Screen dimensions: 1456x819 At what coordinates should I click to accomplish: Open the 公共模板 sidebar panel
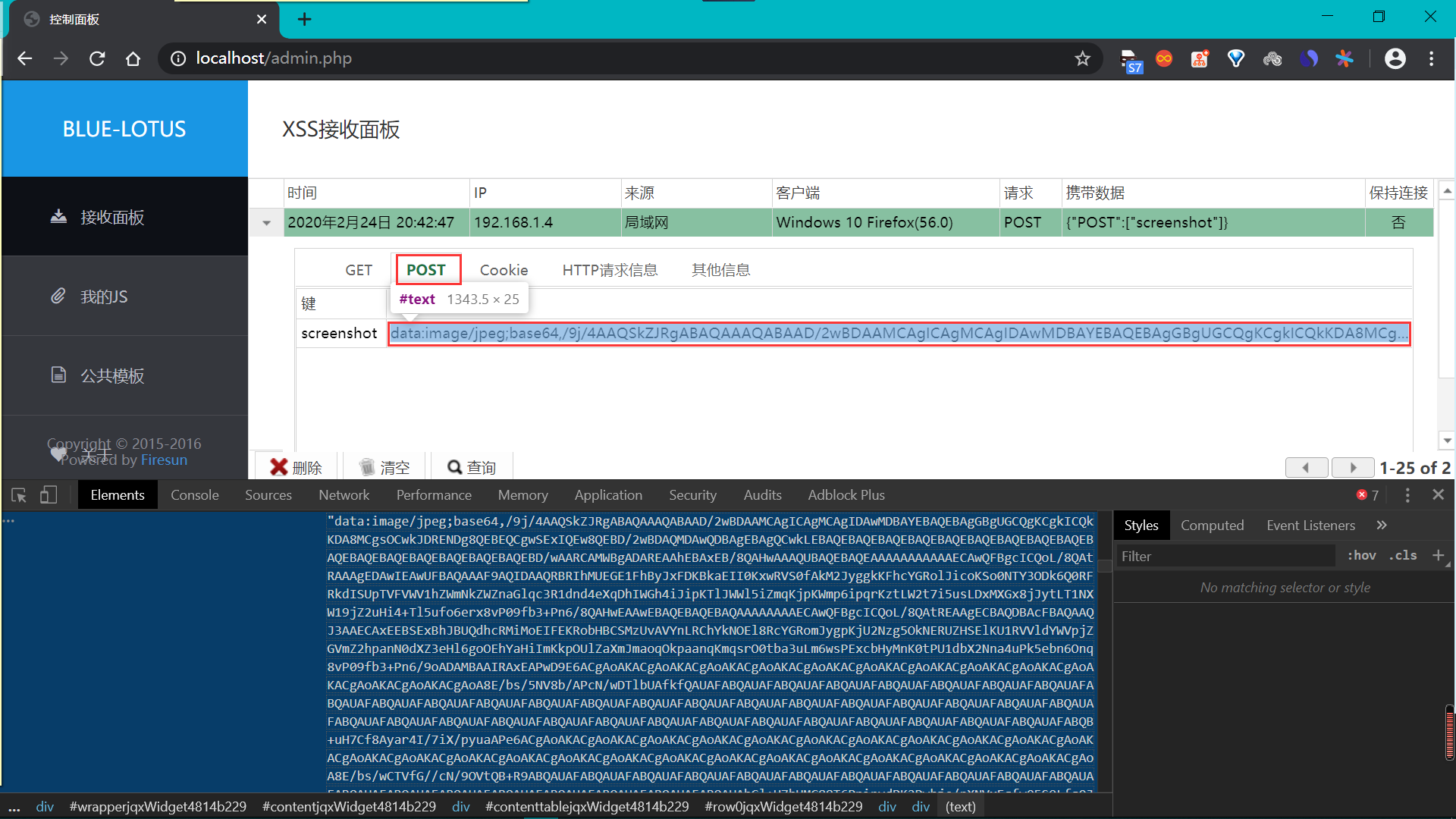coord(113,375)
